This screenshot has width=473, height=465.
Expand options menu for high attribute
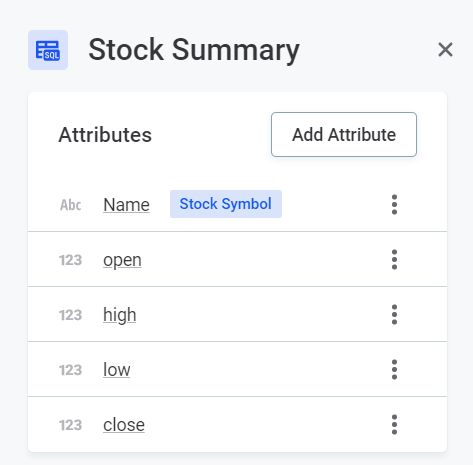pos(394,314)
